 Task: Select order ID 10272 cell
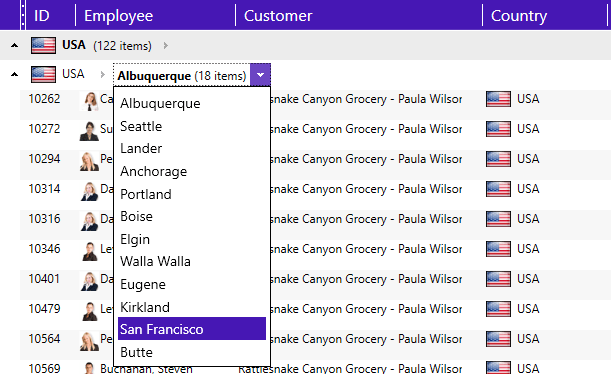(44, 129)
